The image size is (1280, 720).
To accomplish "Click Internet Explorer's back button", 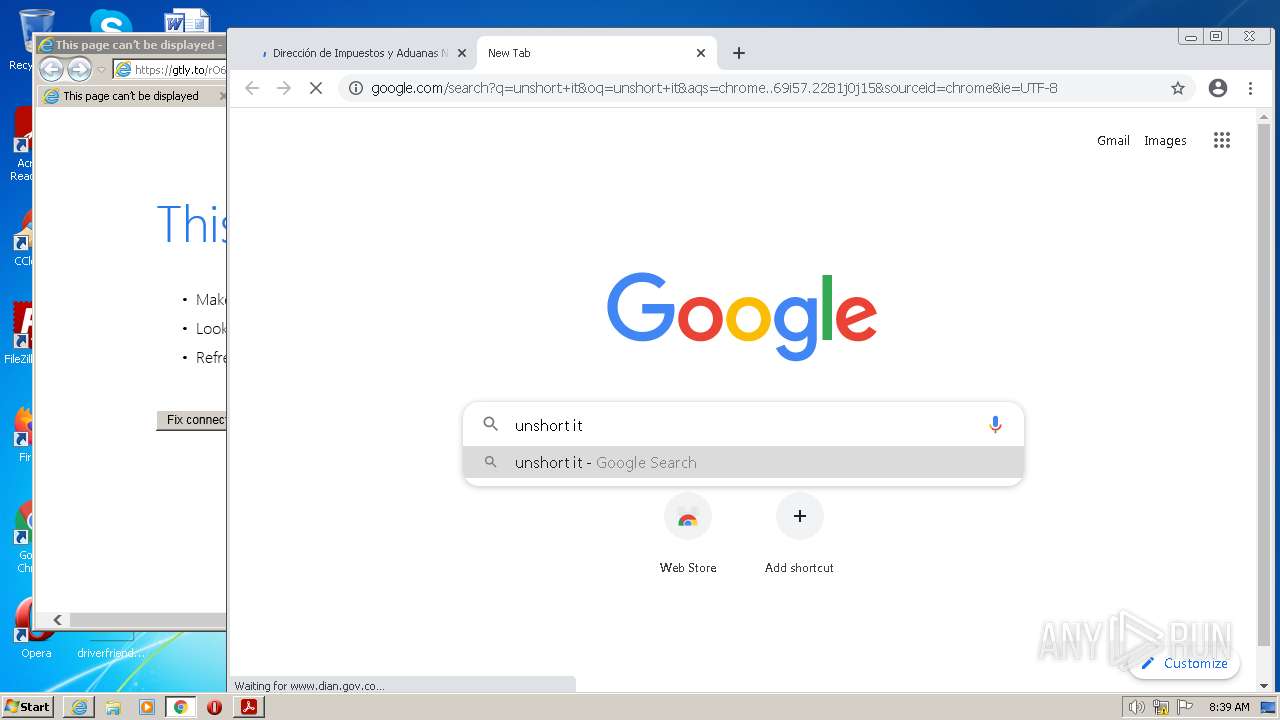I will click(51, 69).
